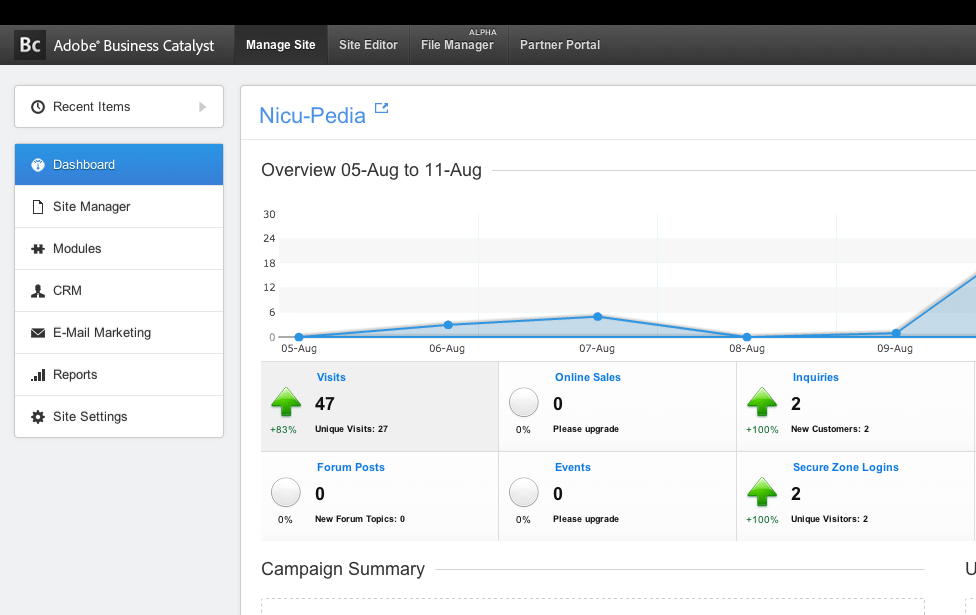Click the 09-Aug chart data point
976x615 pixels.
(x=896, y=333)
